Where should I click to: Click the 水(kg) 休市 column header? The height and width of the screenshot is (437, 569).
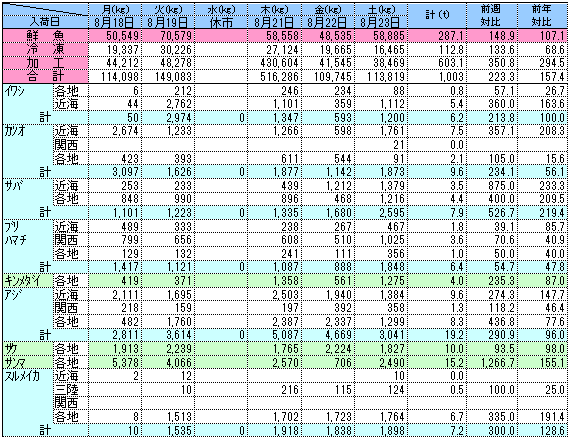221,16
